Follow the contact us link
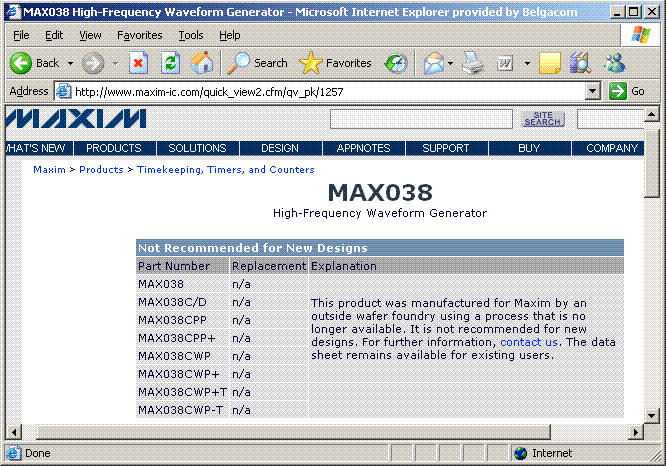This screenshot has height=466, width=666. tap(528, 342)
